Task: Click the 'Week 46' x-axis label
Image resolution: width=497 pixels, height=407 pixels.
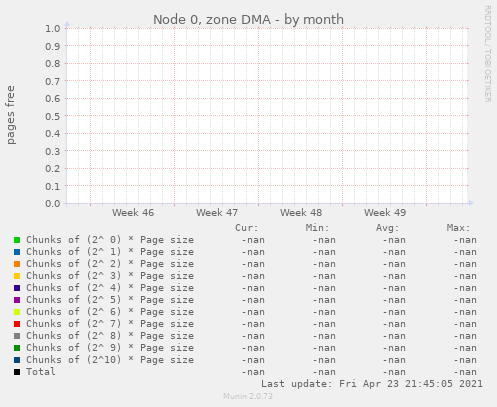Action: 133,213
